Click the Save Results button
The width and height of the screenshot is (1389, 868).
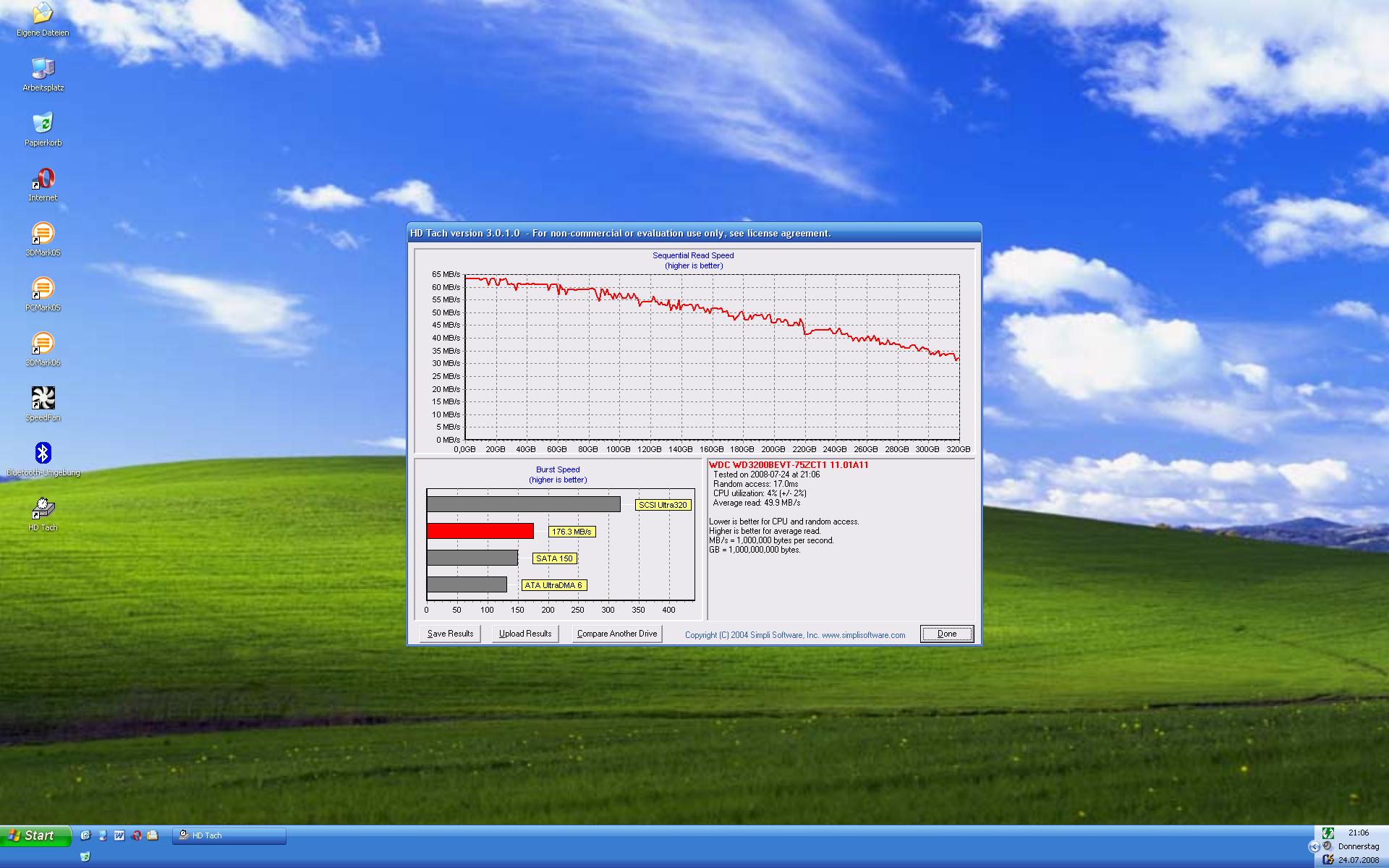tap(450, 634)
